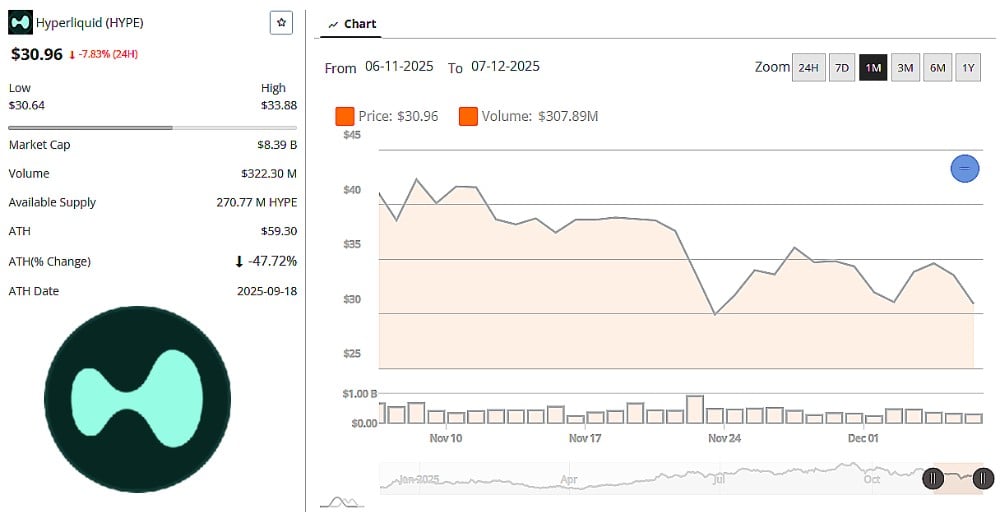Image resolution: width=1000 pixels, height=512 pixels.
Task: Click the large Hyperliquid logo image
Action: [138, 399]
